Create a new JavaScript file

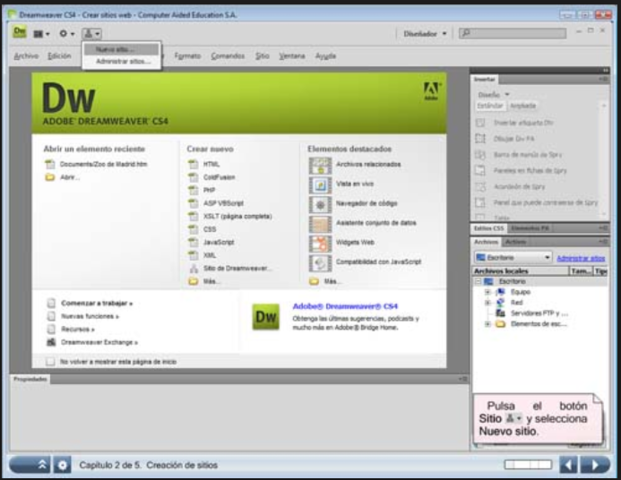(x=219, y=242)
